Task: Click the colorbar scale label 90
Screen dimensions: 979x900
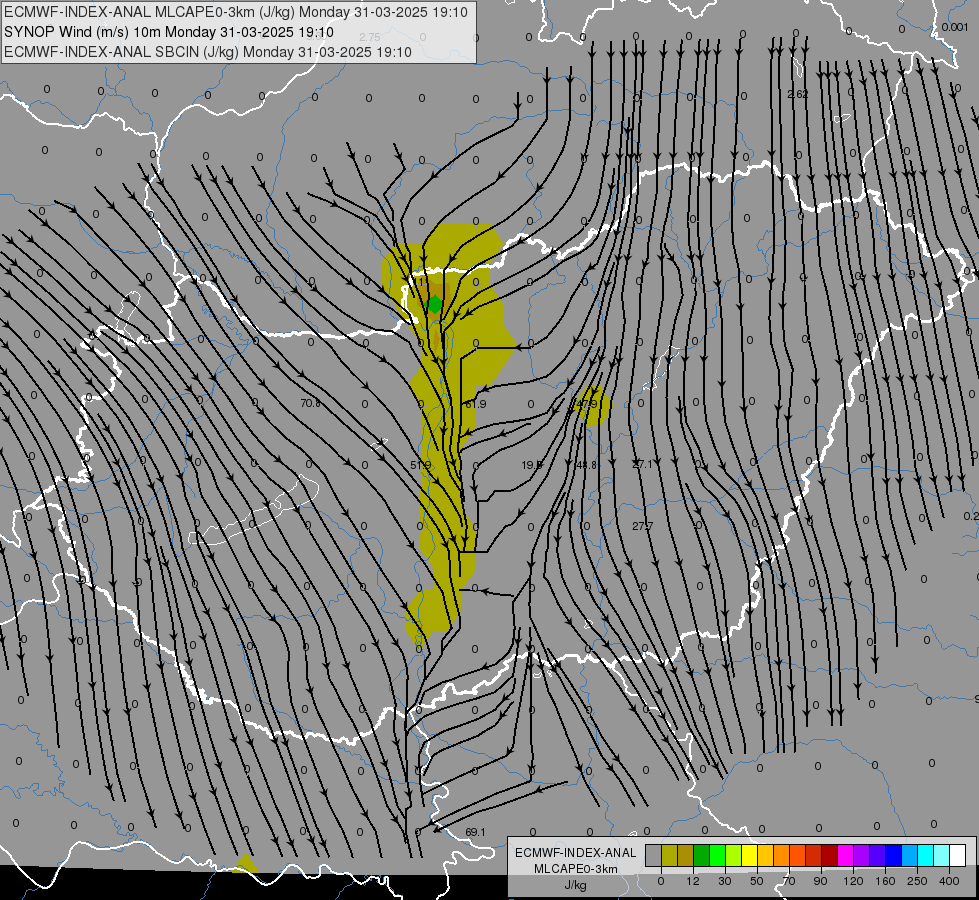Action: click(x=820, y=881)
